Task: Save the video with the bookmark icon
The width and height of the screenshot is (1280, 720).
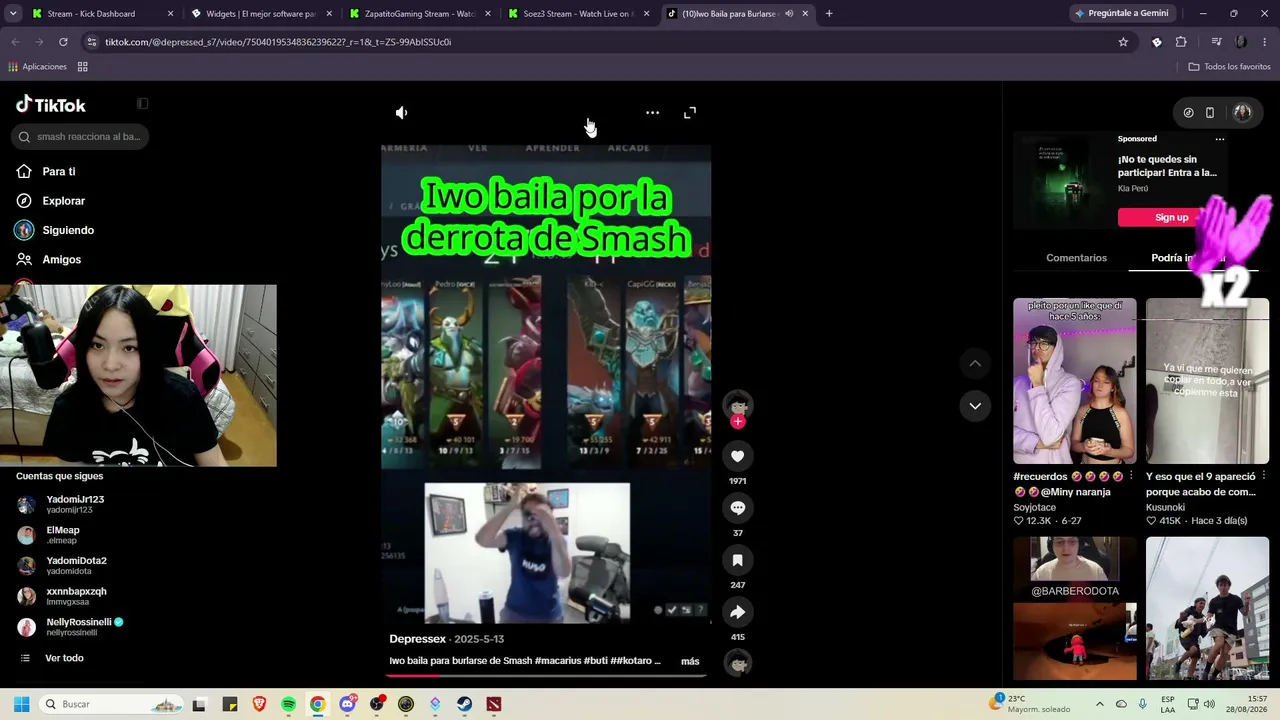Action: 738,560
